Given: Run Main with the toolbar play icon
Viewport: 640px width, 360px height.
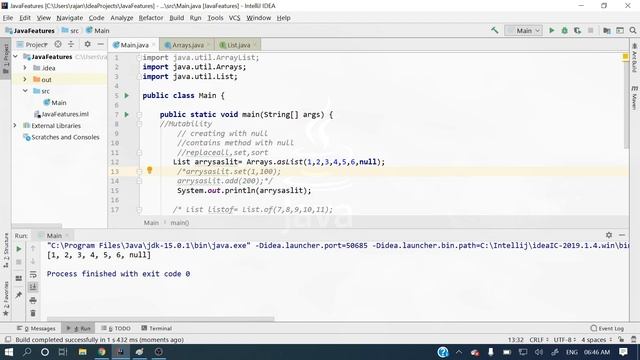Looking at the screenshot, I should (551, 30).
